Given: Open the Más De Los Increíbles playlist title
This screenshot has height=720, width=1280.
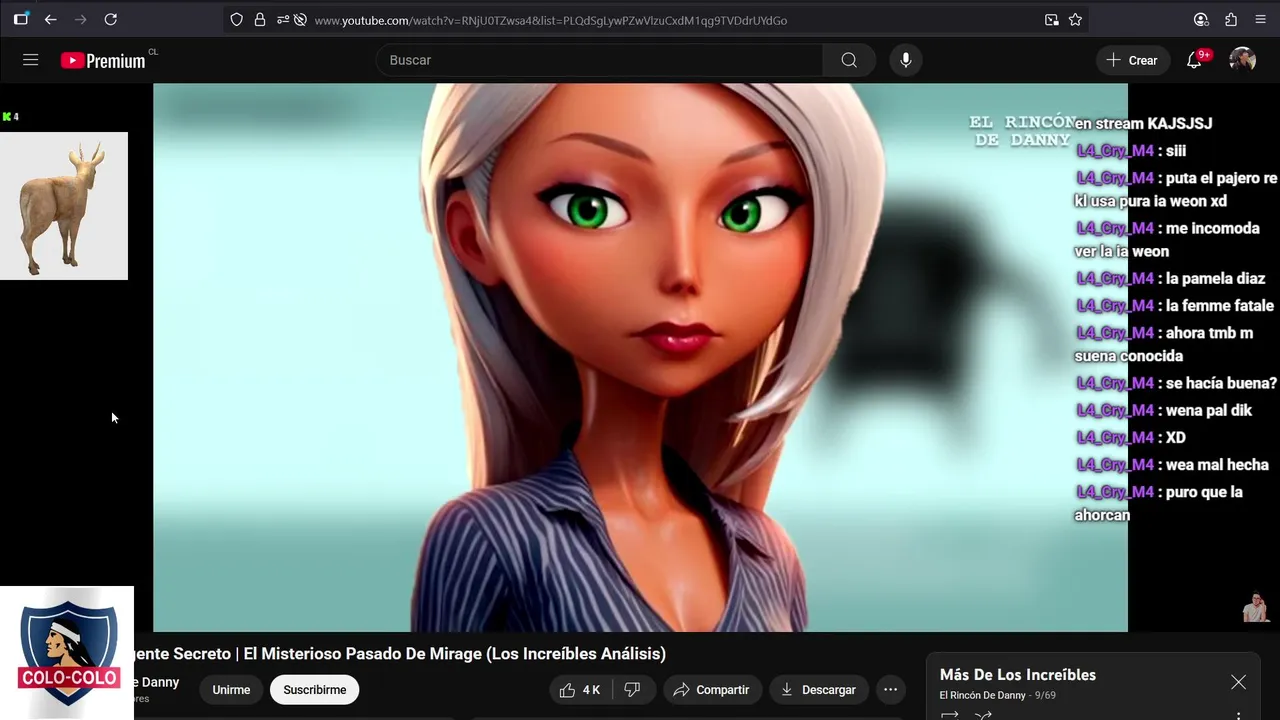Looking at the screenshot, I should (1018, 675).
